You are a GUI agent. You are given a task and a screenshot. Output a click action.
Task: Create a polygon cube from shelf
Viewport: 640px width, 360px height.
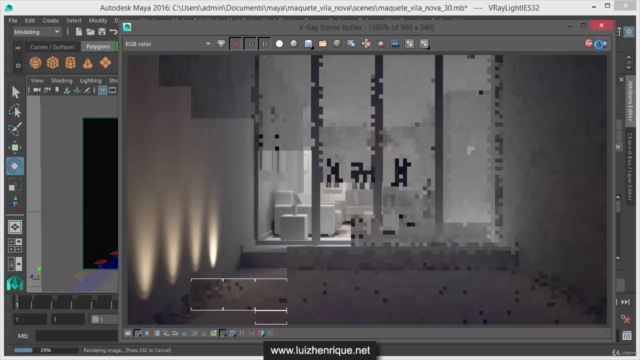(x=53, y=62)
